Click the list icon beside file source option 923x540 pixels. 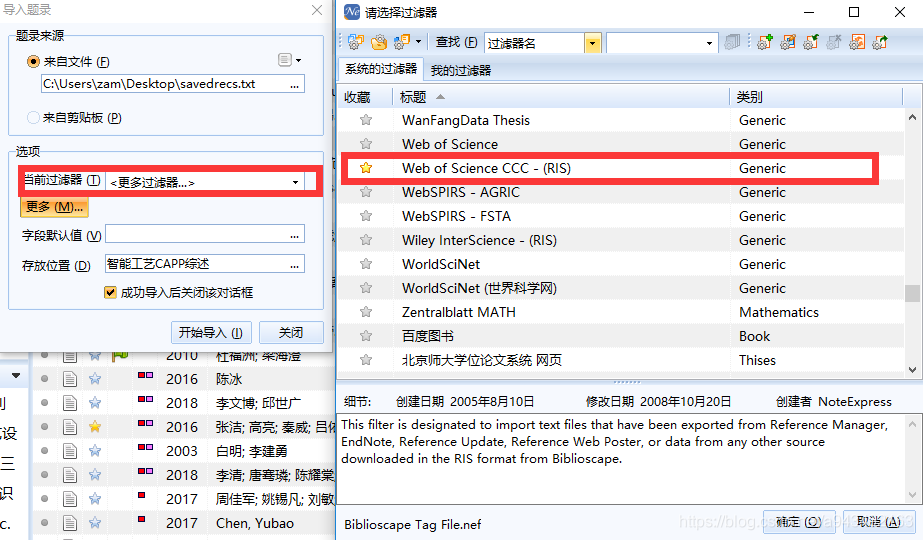(x=284, y=60)
